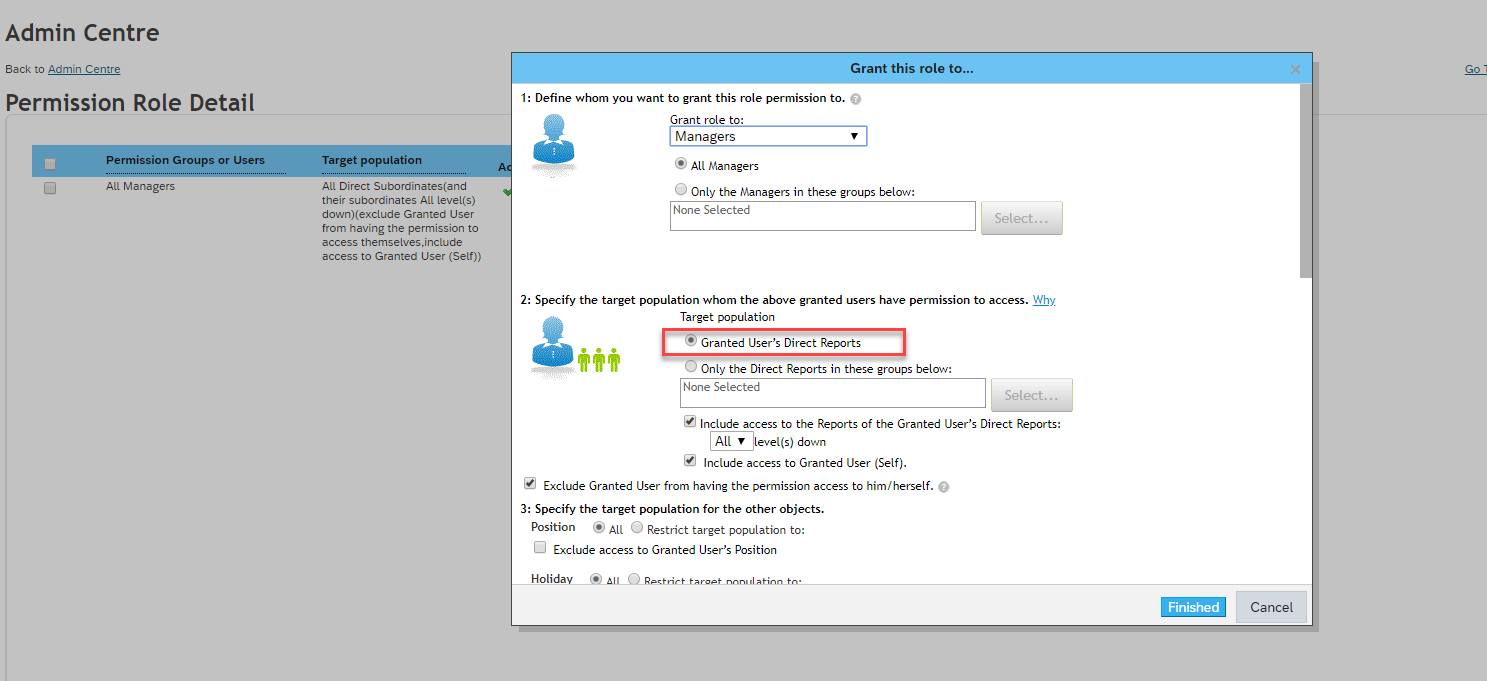Close the Grant this role to dialog
Viewport: 1487px width, 681px height.
[x=1295, y=69]
